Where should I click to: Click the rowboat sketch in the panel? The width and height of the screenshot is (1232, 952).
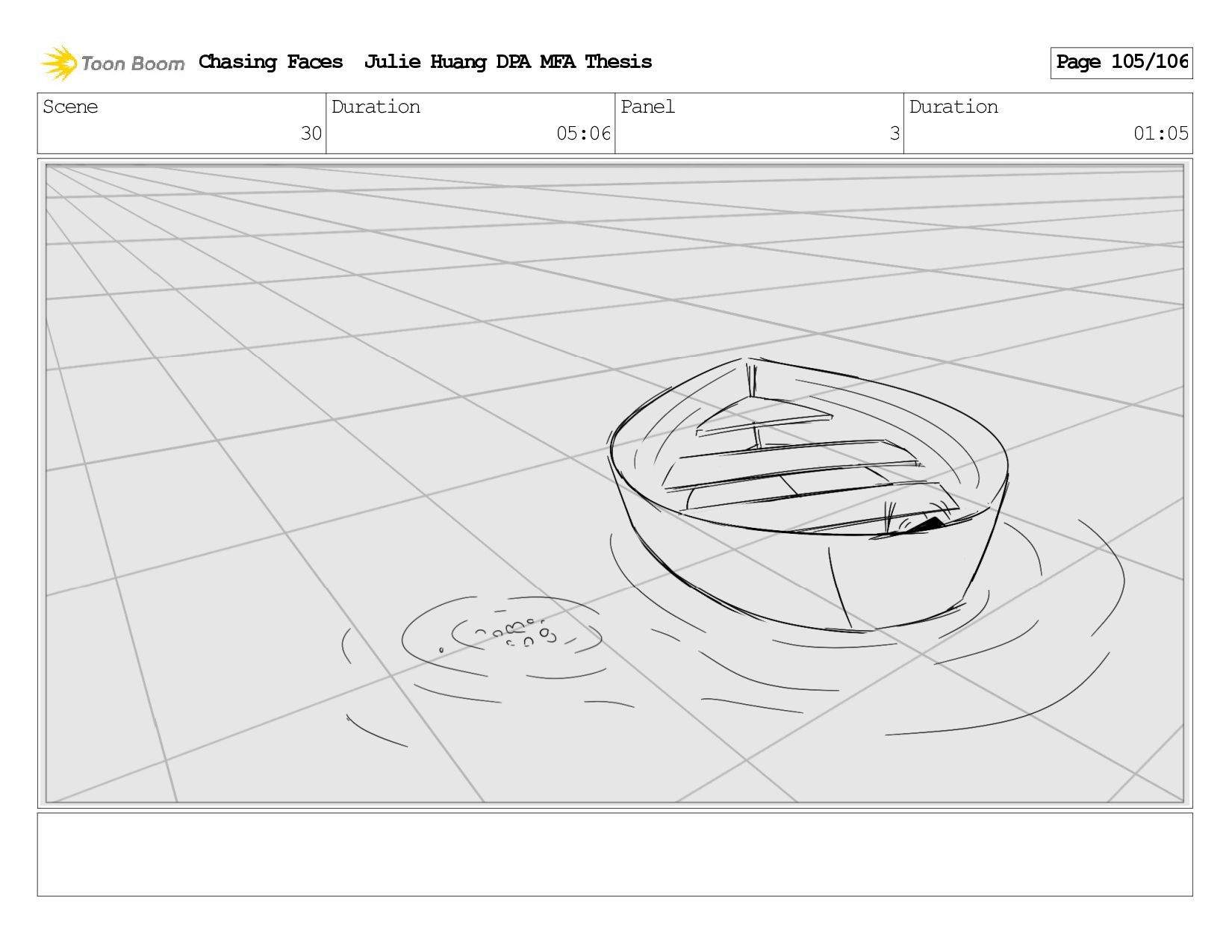[809, 494]
